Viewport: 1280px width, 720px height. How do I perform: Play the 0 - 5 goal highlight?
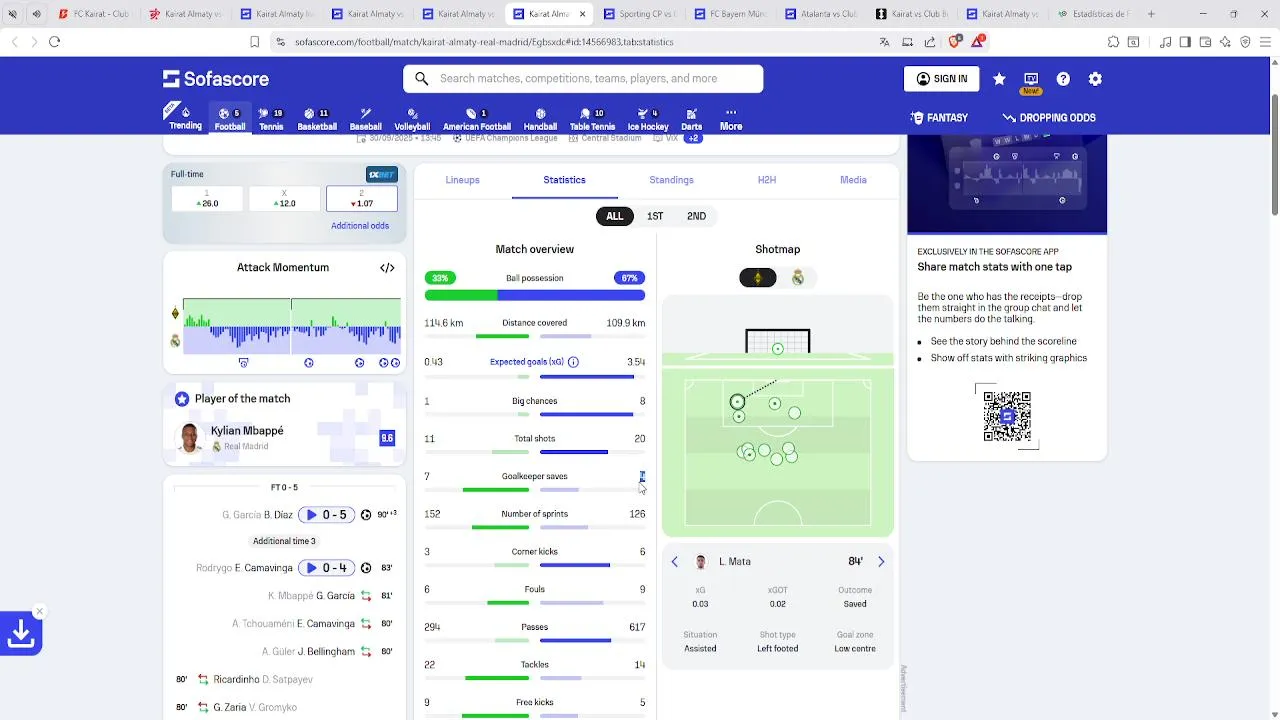327,515
